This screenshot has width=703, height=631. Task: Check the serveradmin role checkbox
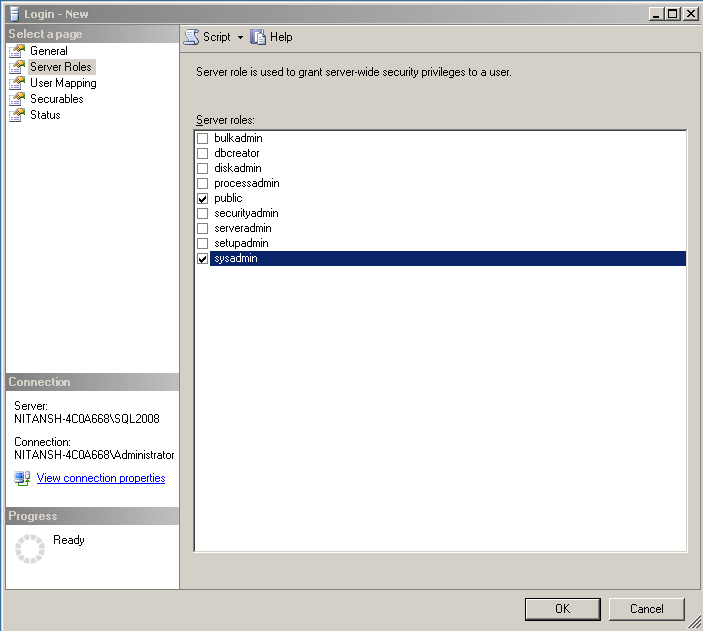pos(203,228)
